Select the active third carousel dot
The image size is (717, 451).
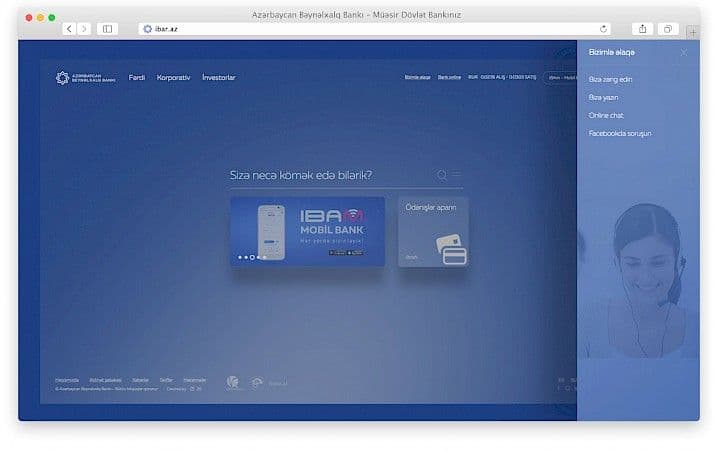252,258
